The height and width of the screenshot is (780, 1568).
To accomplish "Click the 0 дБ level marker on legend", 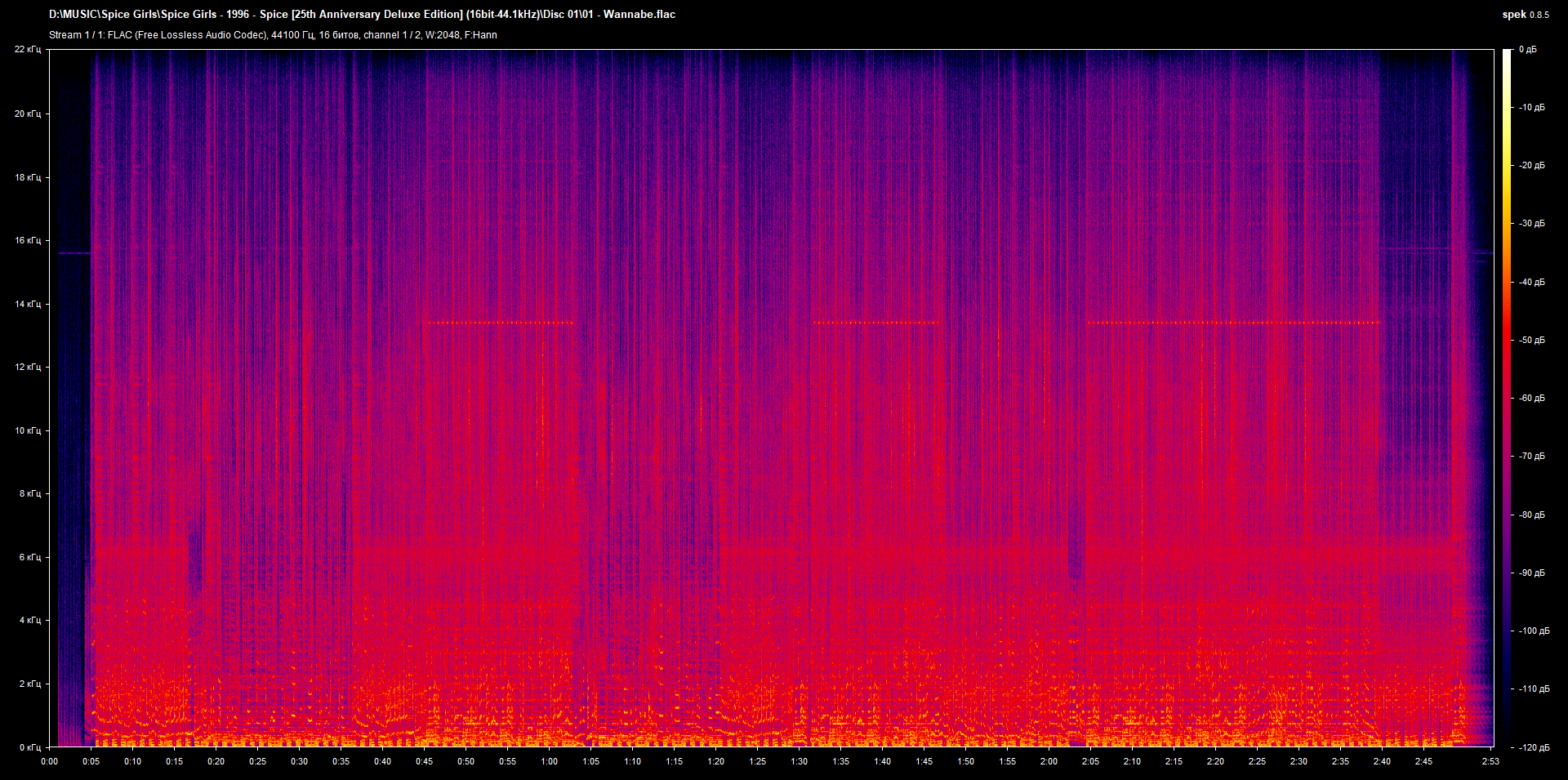I will tap(1529, 49).
